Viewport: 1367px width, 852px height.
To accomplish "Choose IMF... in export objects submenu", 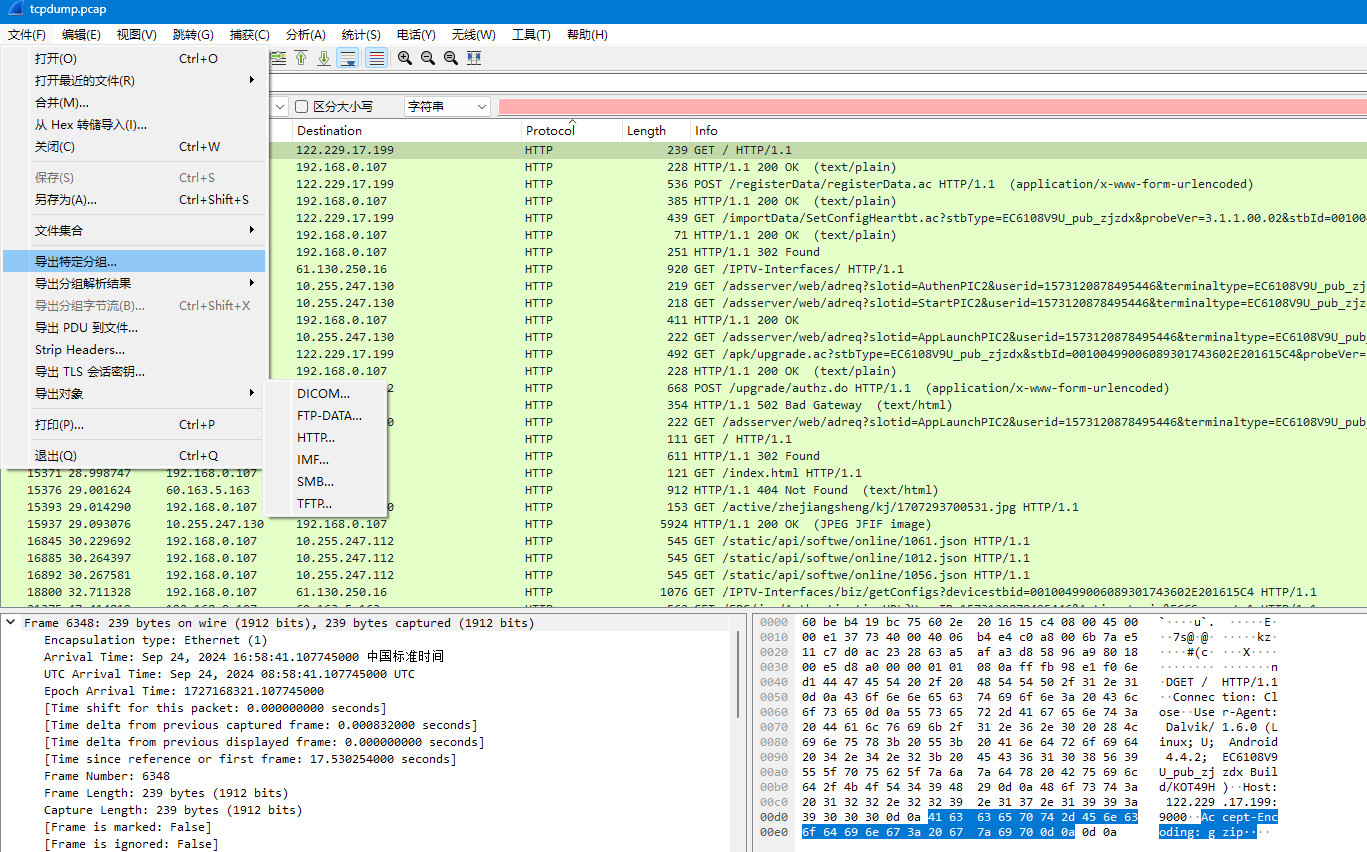I will pyautogui.click(x=326, y=459).
